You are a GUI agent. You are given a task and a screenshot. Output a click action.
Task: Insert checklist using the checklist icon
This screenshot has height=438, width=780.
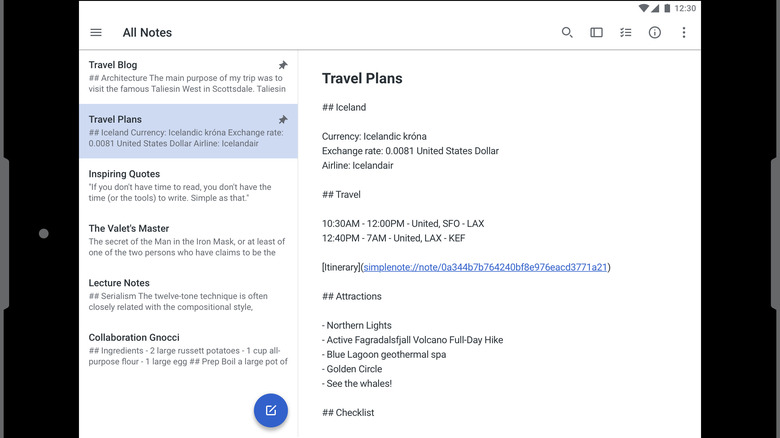[x=625, y=32]
